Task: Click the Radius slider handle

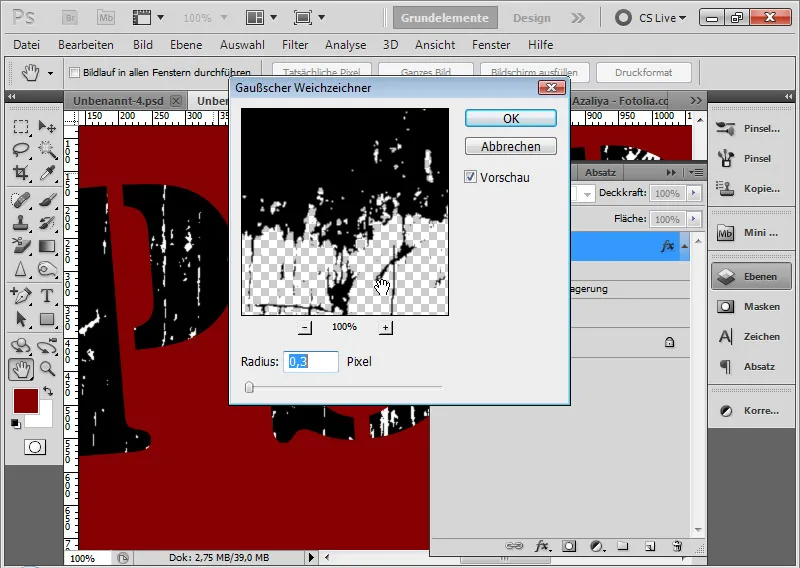Action: click(249, 387)
